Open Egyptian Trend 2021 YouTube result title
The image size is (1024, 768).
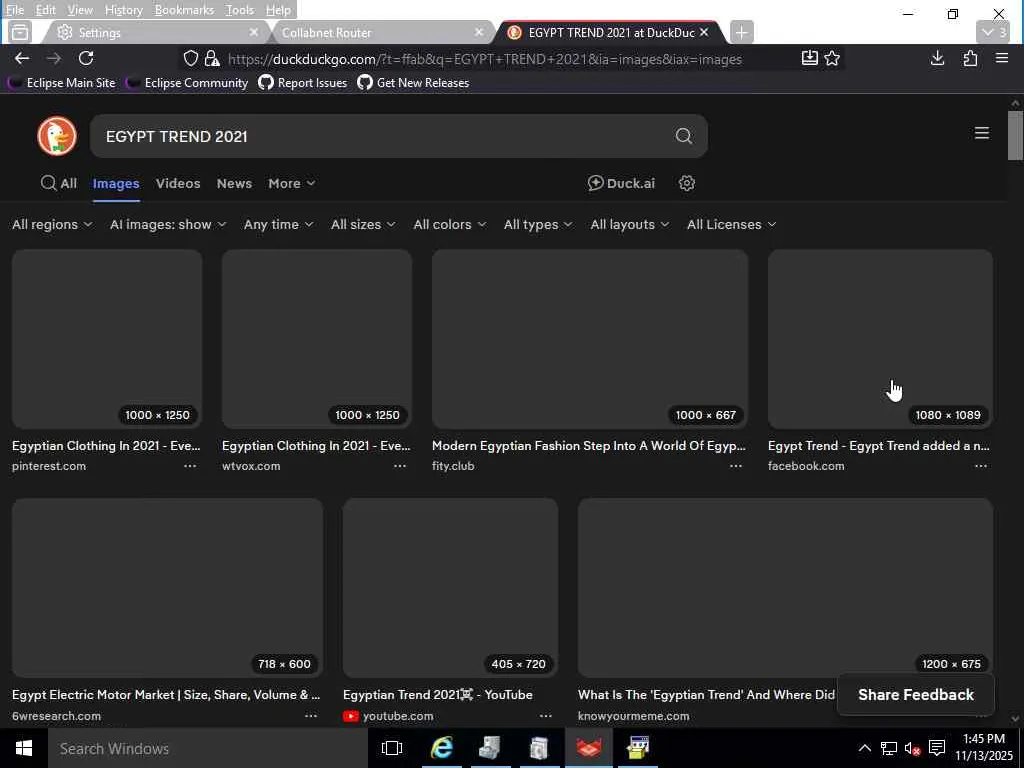[438, 695]
